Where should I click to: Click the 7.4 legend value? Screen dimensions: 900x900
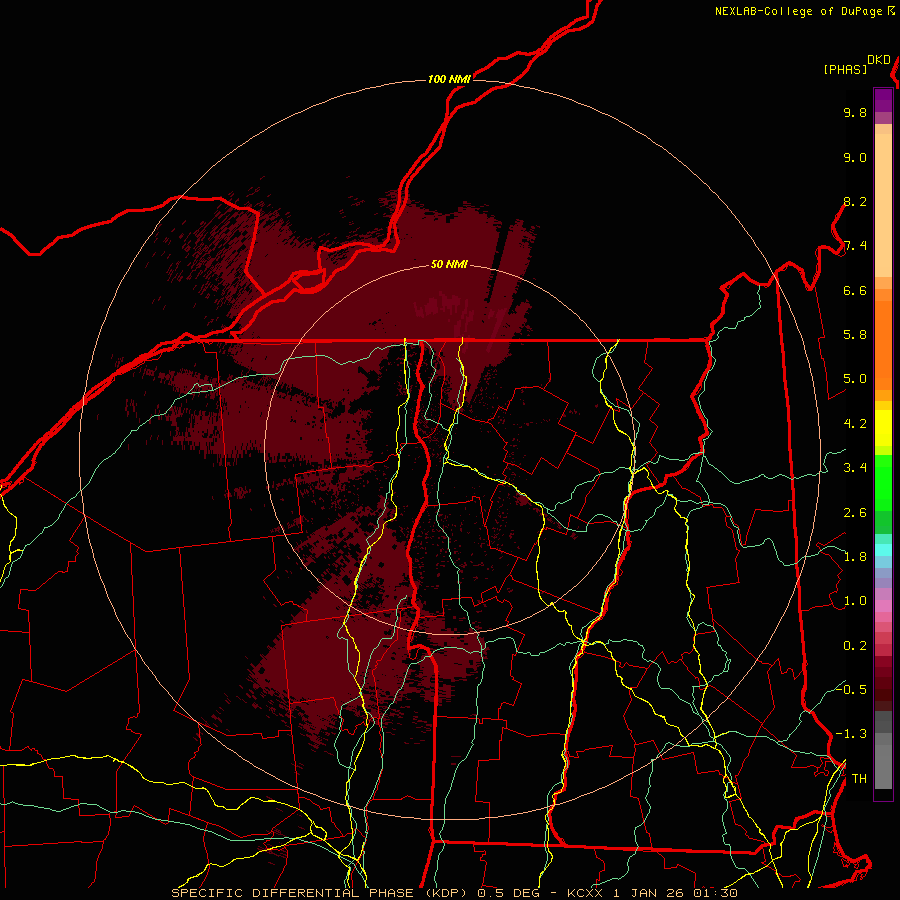(855, 246)
